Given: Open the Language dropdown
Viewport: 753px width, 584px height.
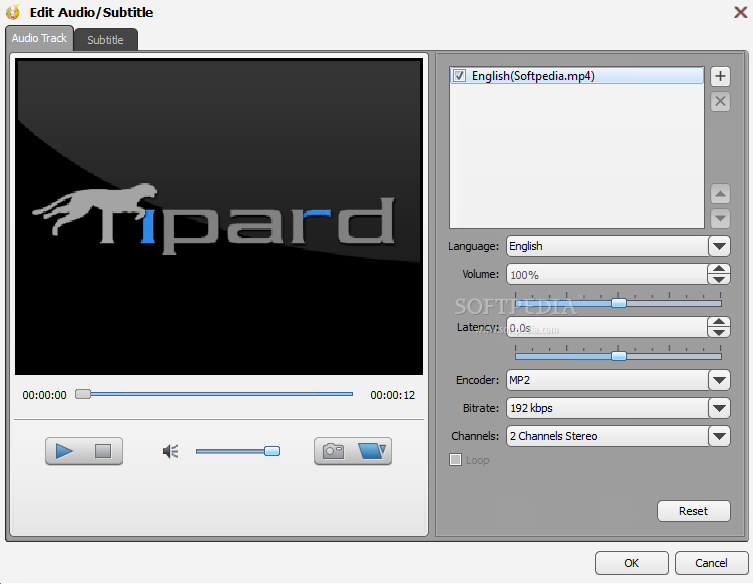Looking at the screenshot, I should 719,246.
